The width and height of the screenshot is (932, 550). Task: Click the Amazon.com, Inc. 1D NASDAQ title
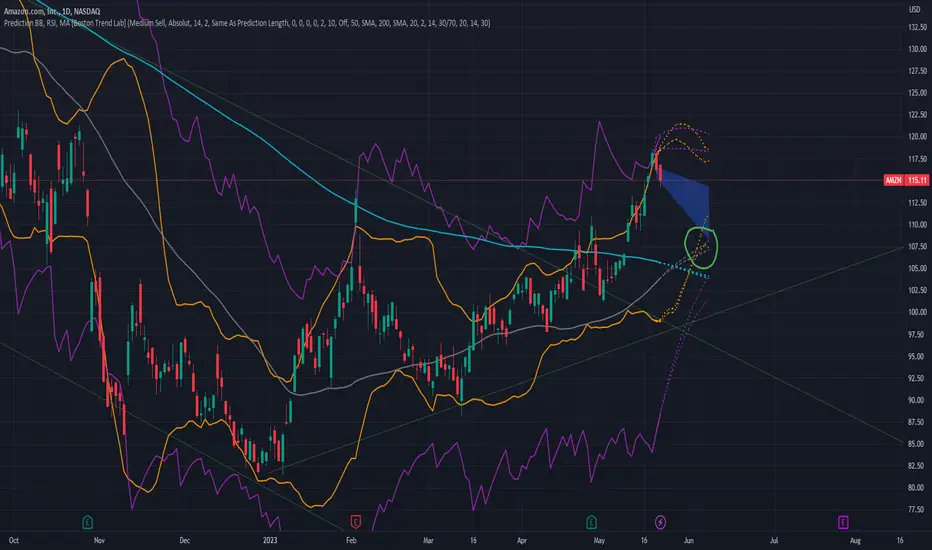52,11
